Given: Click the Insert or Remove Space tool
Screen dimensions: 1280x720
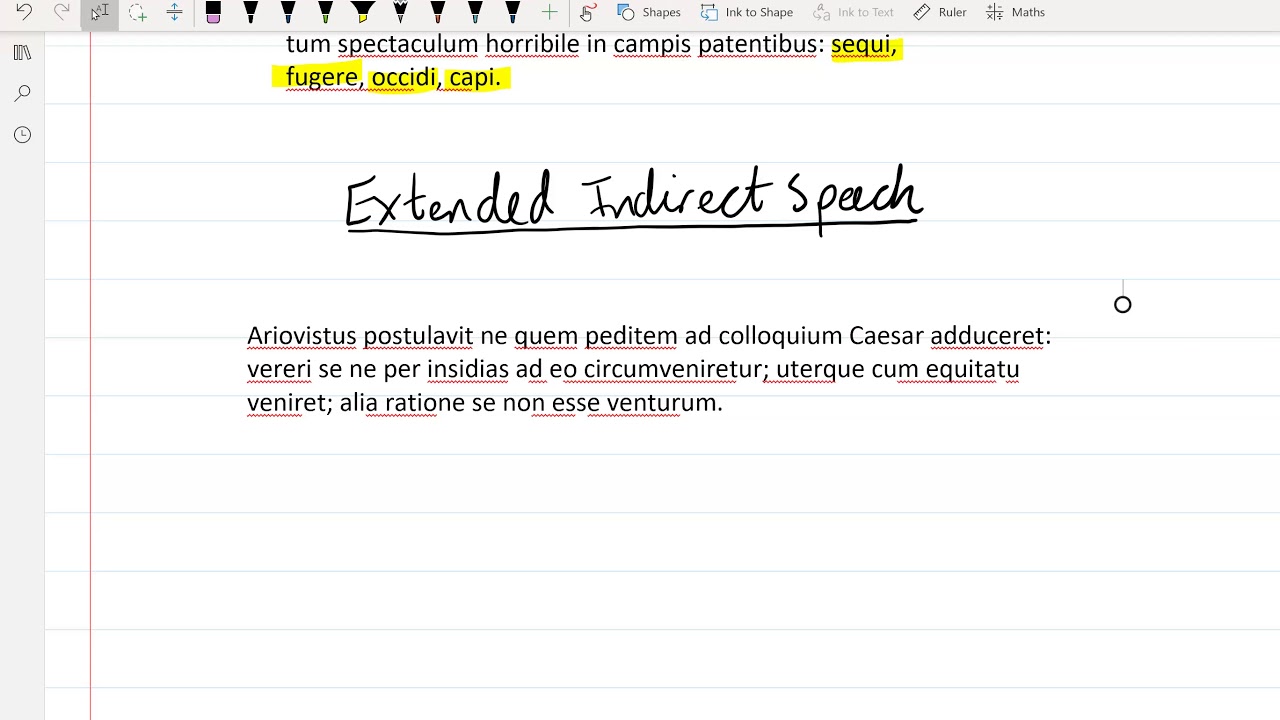Looking at the screenshot, I should click(x=174, y=12).
